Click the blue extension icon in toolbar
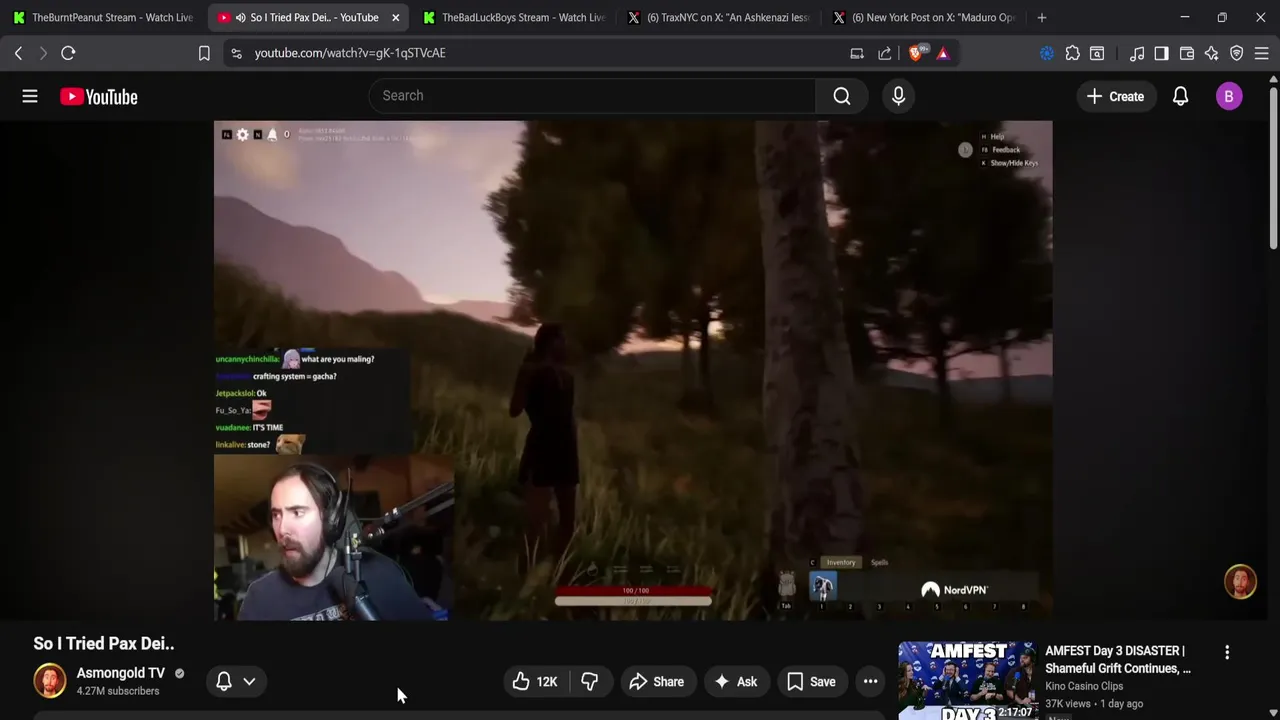 [1047, 53]
